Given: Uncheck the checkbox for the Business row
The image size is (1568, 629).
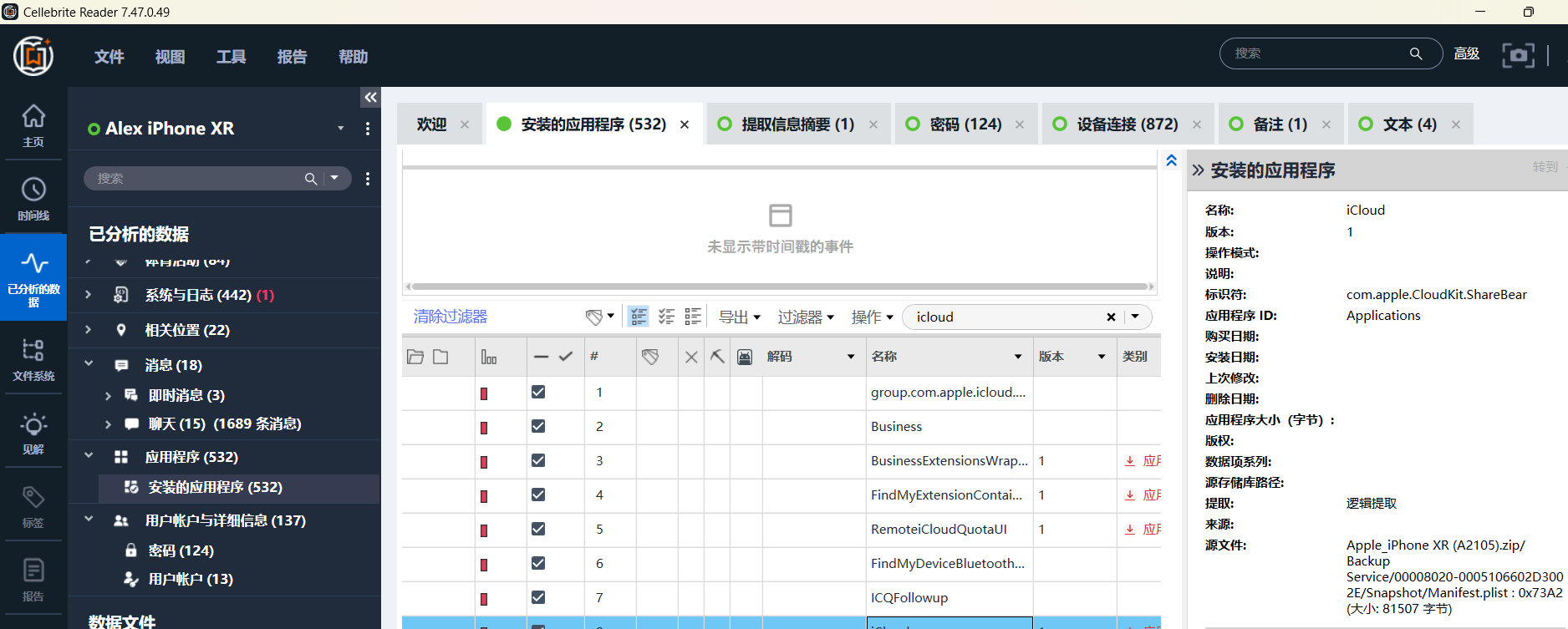Looking at the screenshot, I should click(x=538, y=426).
